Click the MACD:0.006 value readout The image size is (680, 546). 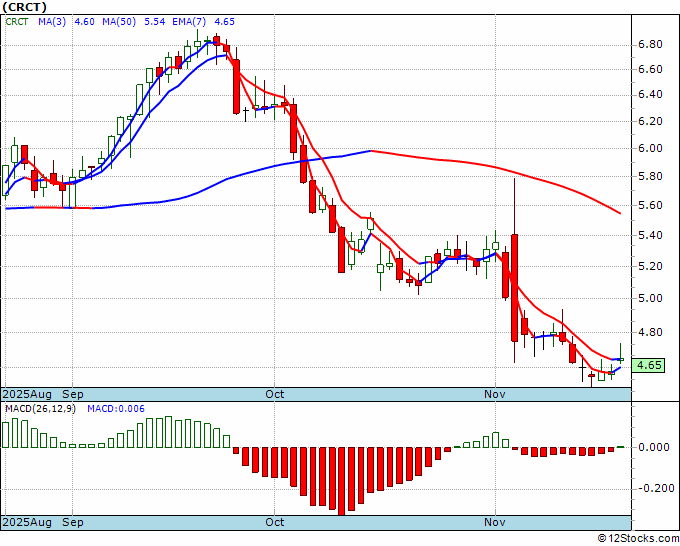(116, 409)
